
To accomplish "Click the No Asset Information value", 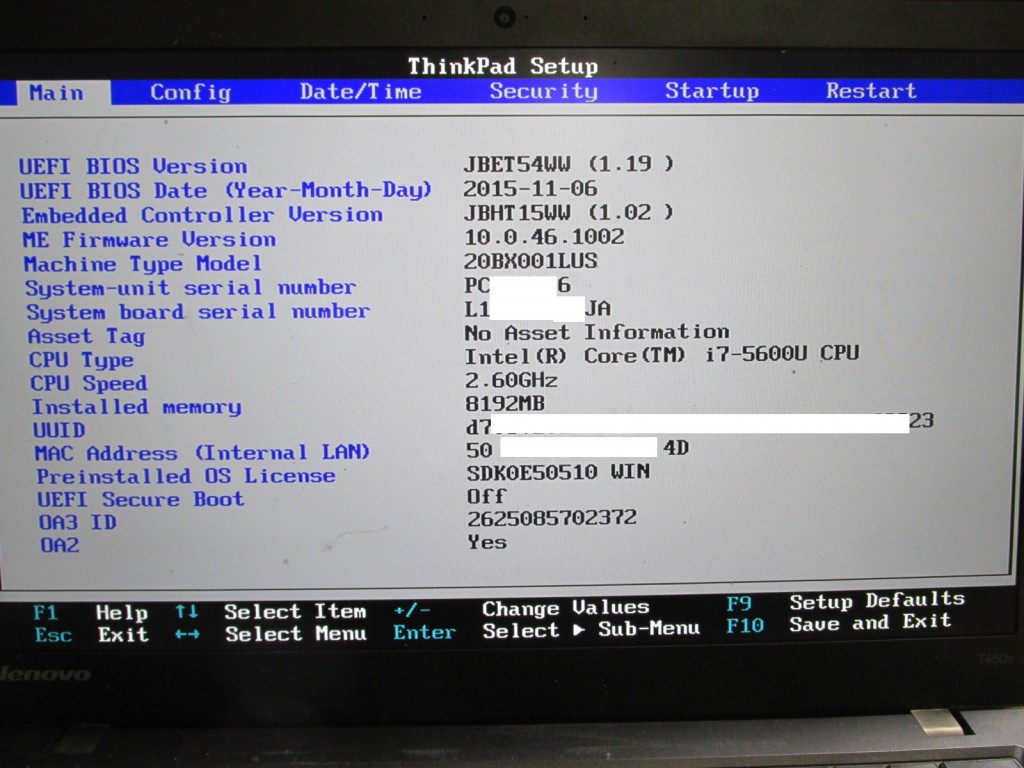I will [597, 332].
